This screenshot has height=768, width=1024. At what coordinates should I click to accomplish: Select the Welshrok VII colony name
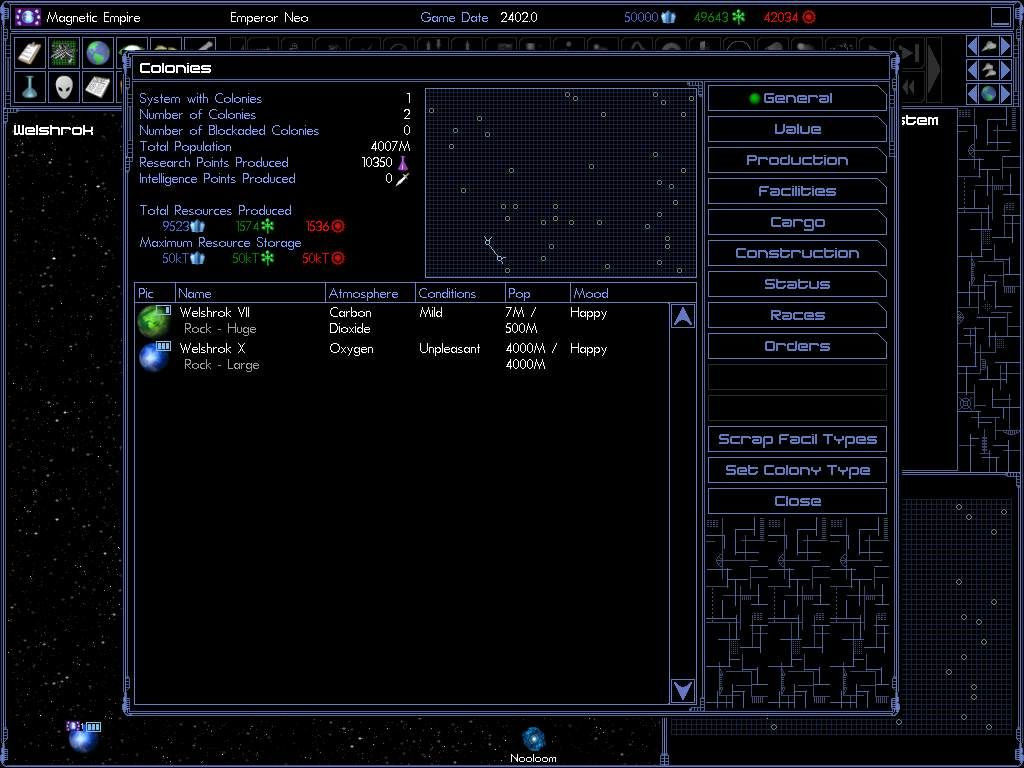215,313
